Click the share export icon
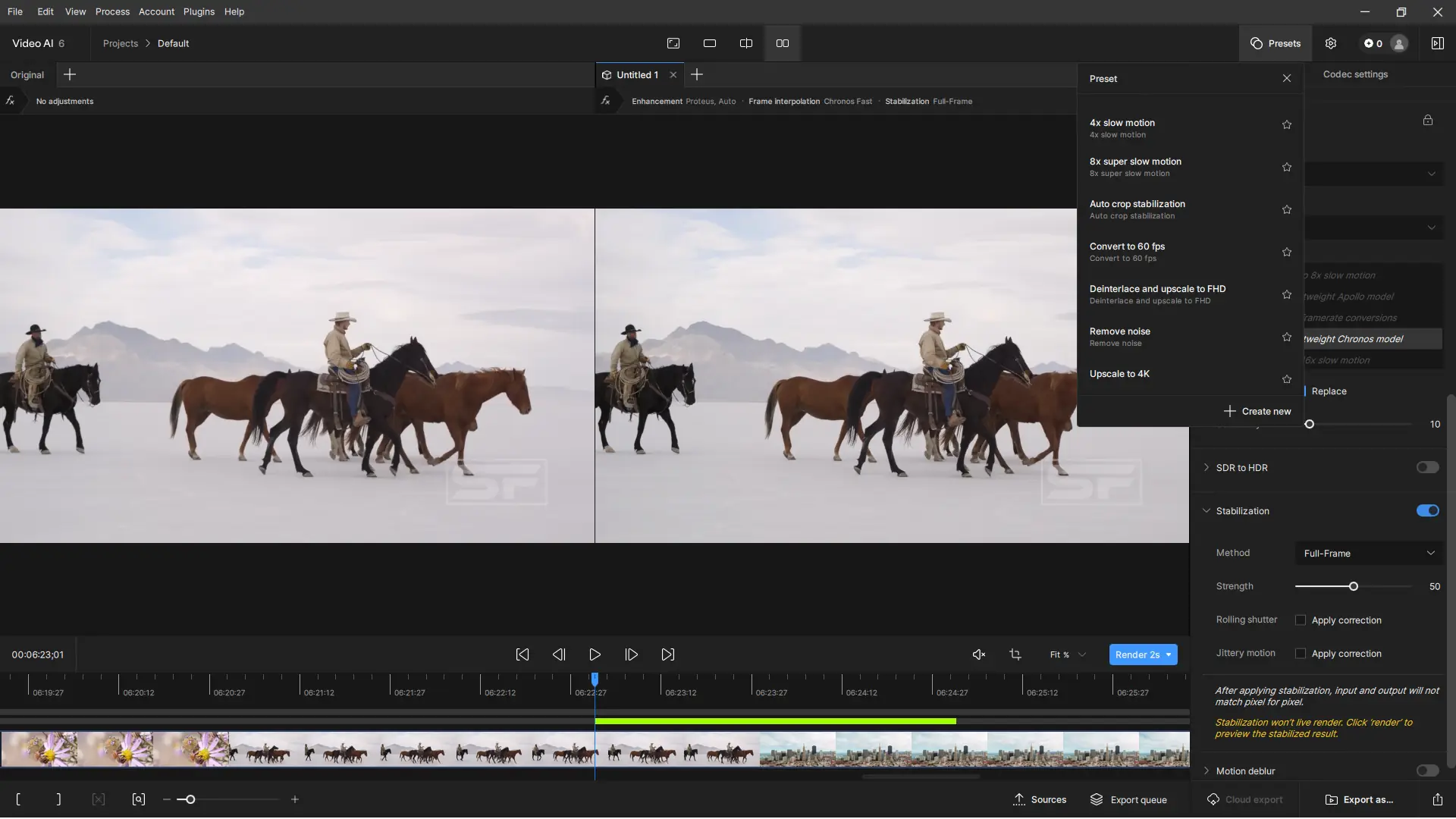This screenshot has width=1456, height=819. point(1437,799)
